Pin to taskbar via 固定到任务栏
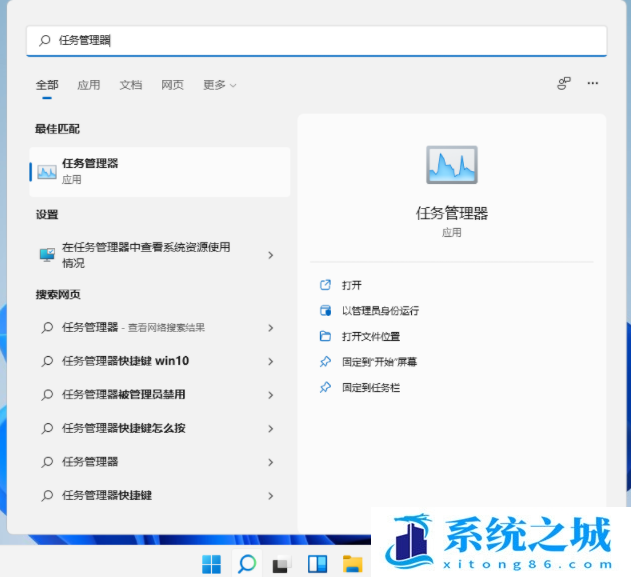 pos(371,387)
